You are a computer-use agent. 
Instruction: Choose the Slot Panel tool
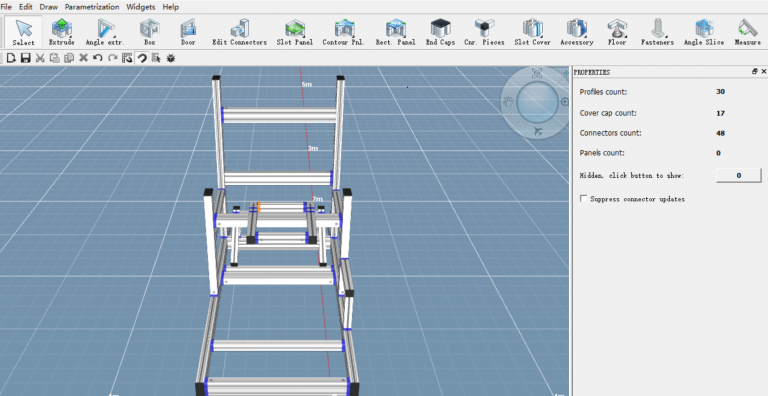pos(294,32)
